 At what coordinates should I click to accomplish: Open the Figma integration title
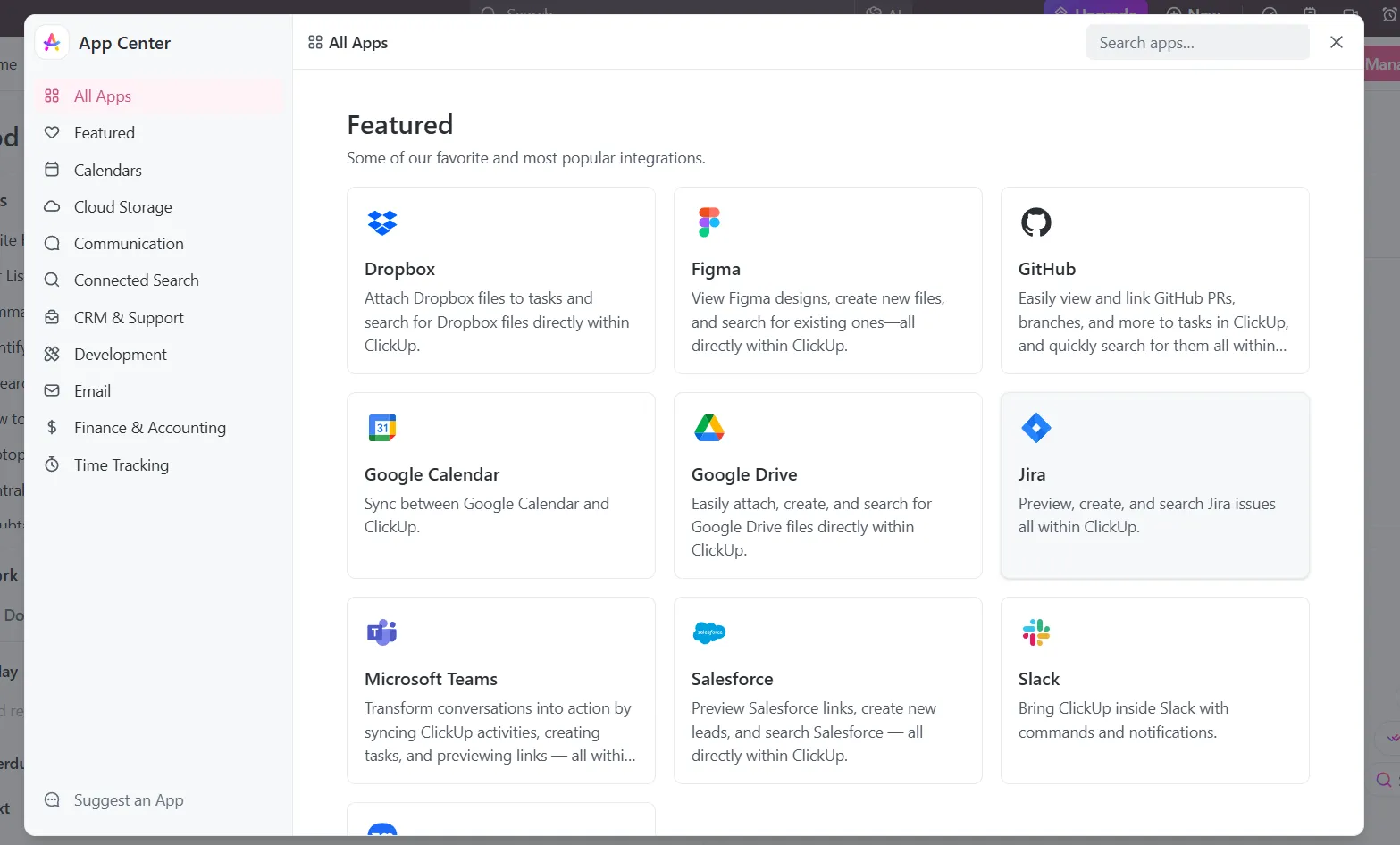[716, 269]
